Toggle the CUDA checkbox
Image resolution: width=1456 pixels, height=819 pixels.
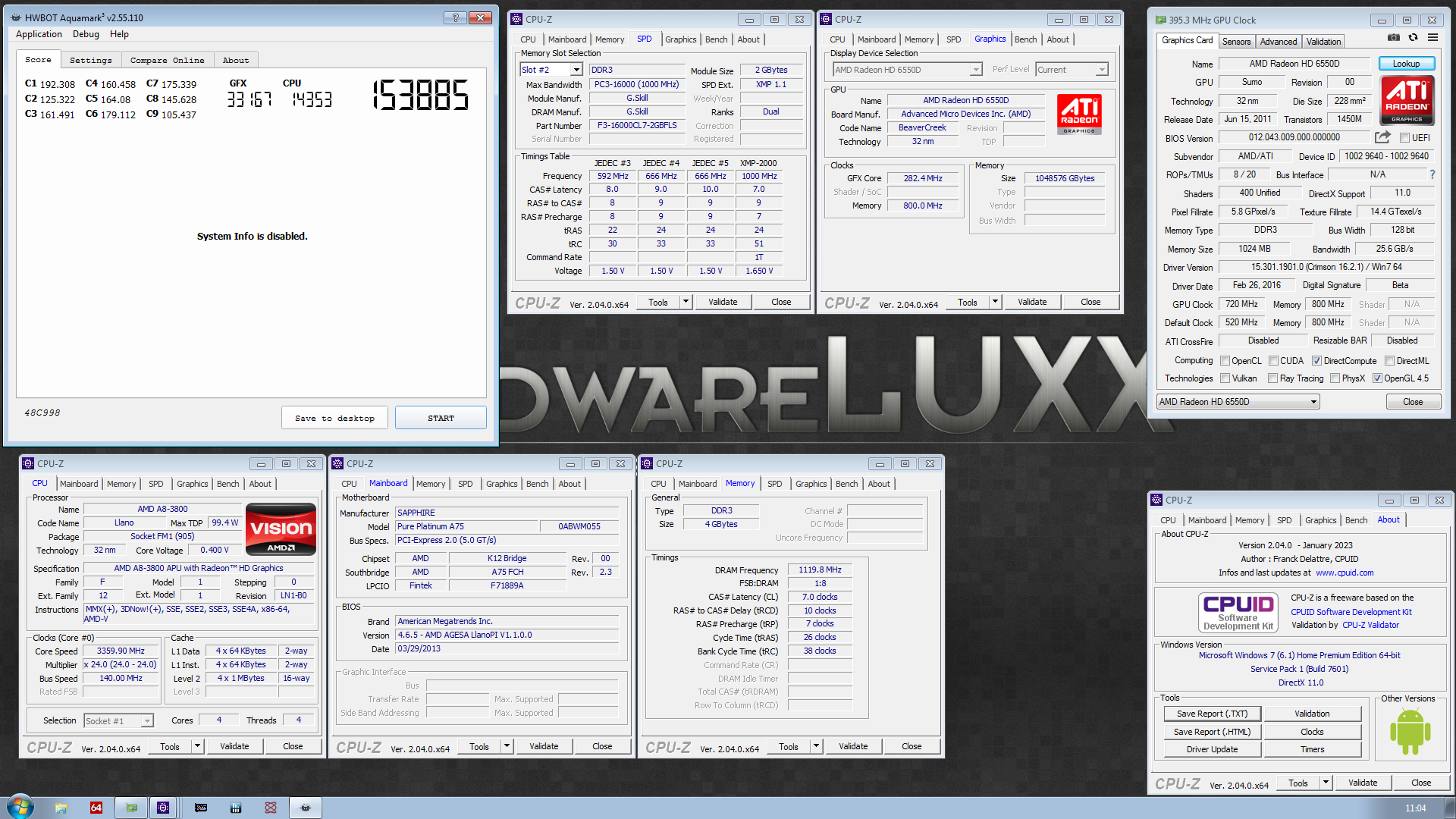point(1274,361)
